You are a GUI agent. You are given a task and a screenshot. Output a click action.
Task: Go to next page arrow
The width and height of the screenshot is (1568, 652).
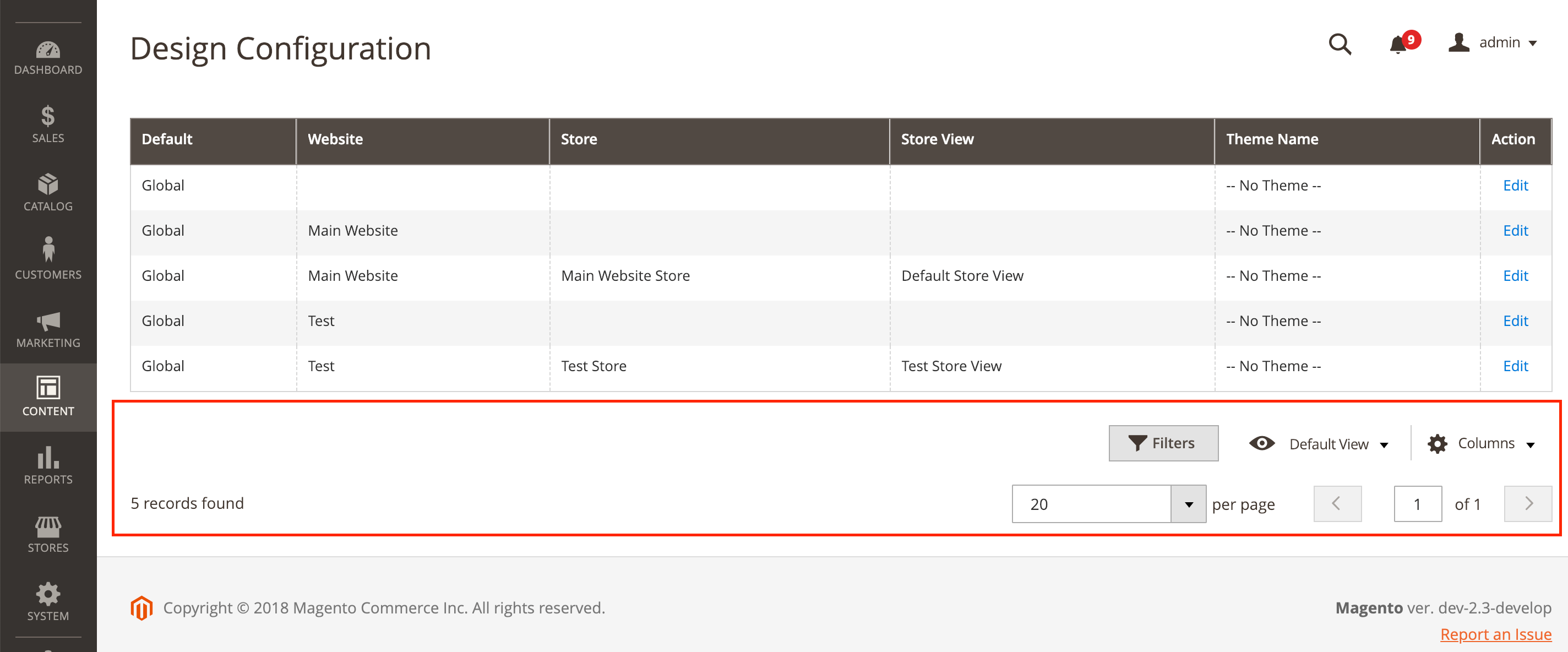click(1528, 503)
